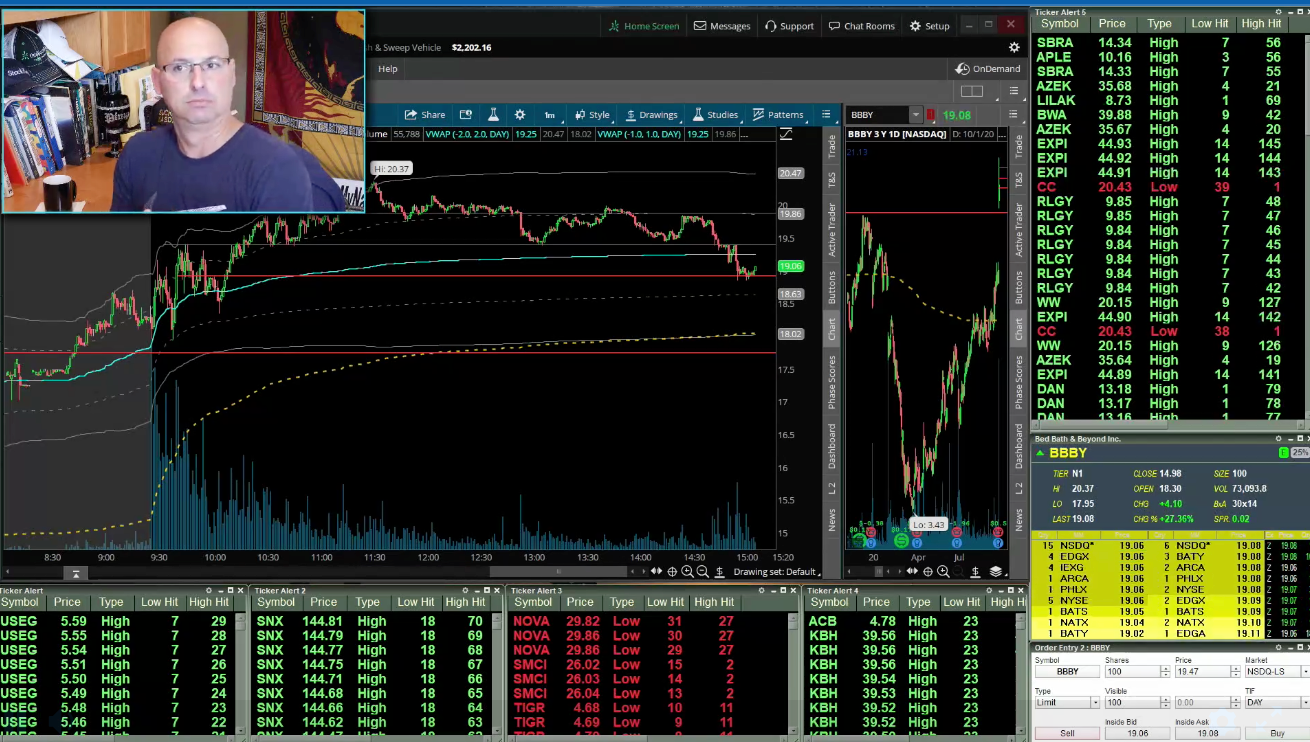Click the Price stepper arrows
Viewport: 1310px width, 742px height.
[x=1235, y=672]
